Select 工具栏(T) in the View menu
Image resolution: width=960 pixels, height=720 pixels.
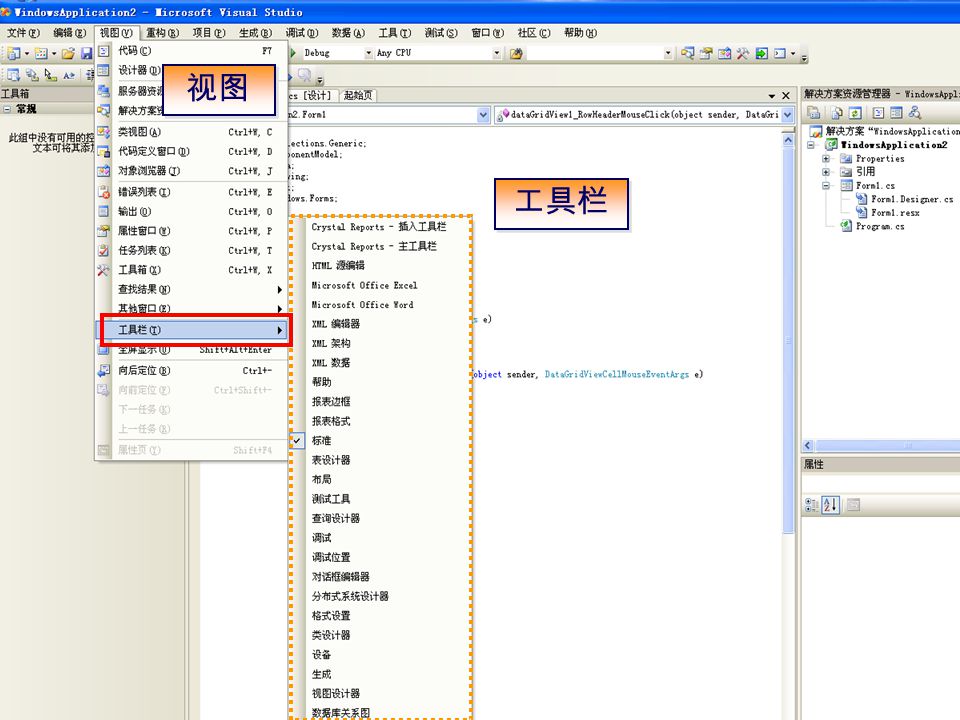tap(194, 330)
